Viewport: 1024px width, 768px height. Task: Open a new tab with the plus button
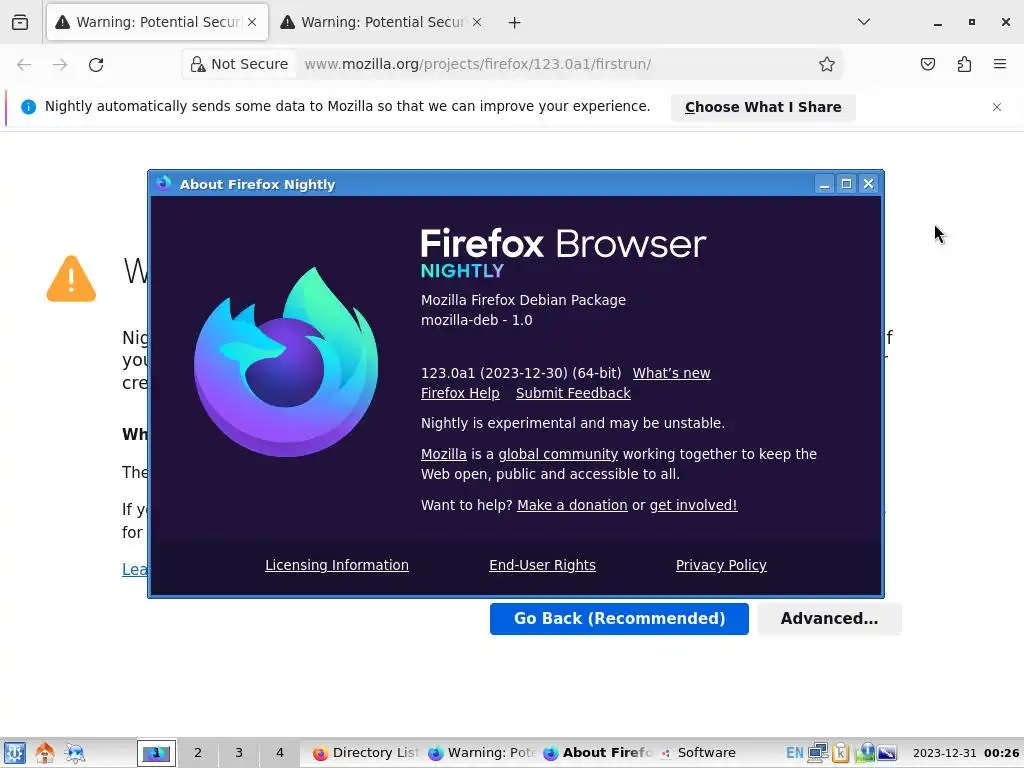click(515, 23)
